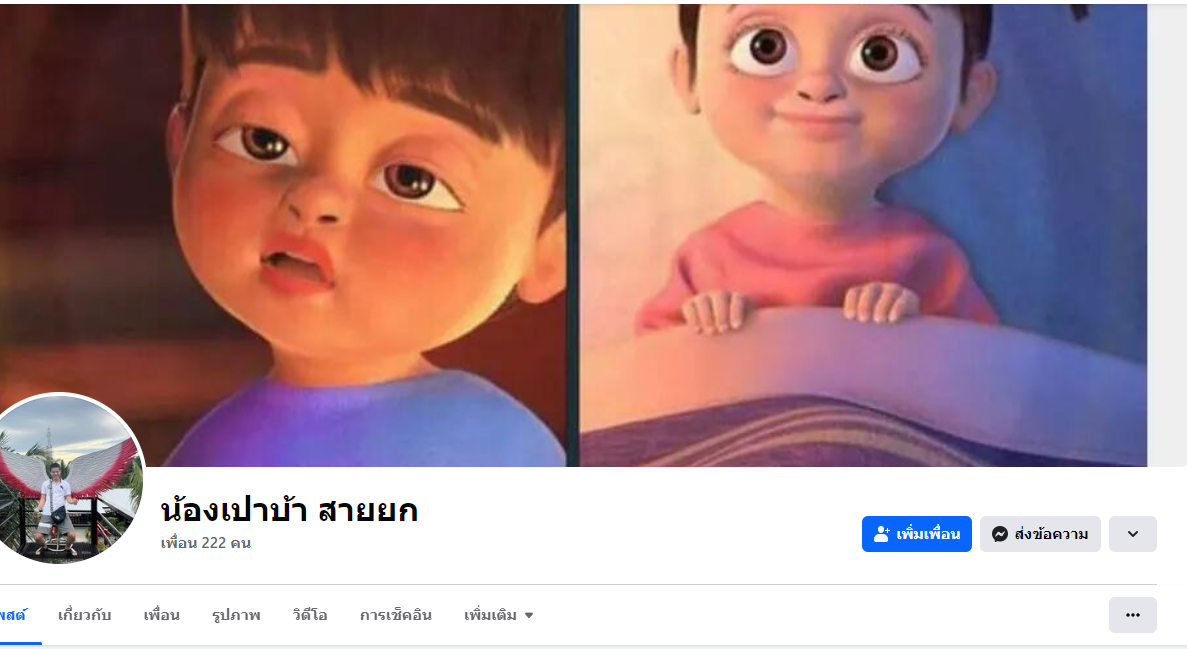Click the profile name น้องเปาบ้า สายยก
The width and height of the screenshot is (1187, 649).
pos(289,510)
